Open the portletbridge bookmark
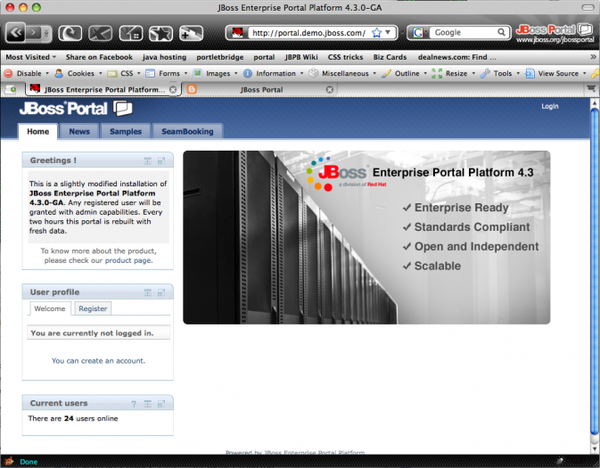 point(220,57)
